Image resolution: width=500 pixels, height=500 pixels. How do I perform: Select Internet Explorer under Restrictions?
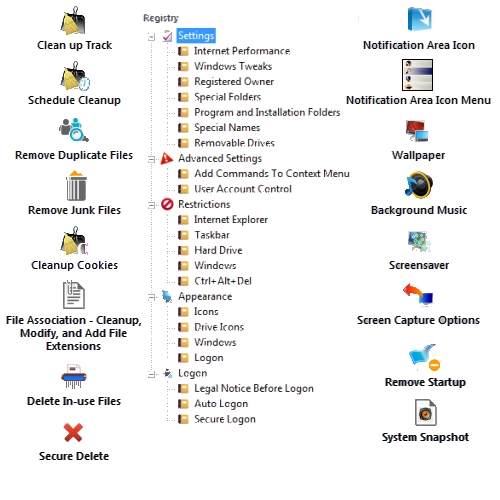231,220
